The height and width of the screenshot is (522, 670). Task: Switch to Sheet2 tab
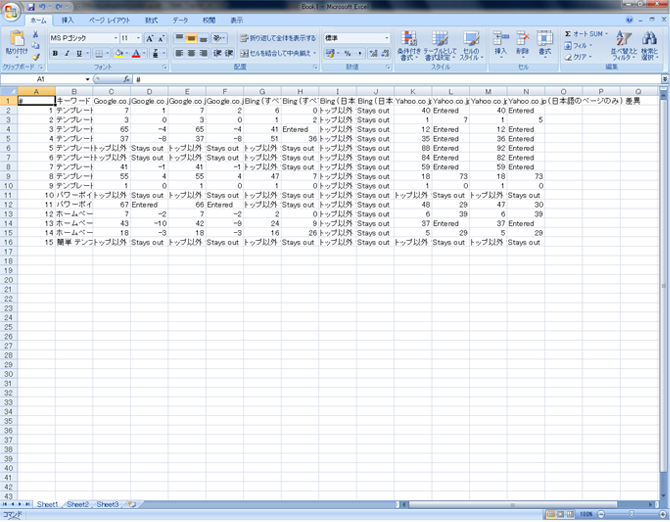click(x=77, y=504)
